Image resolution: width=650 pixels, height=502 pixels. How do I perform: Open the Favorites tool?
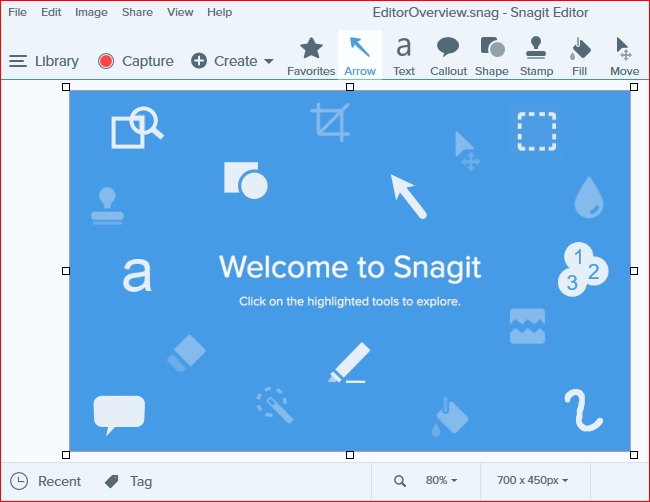click(311, 56)
